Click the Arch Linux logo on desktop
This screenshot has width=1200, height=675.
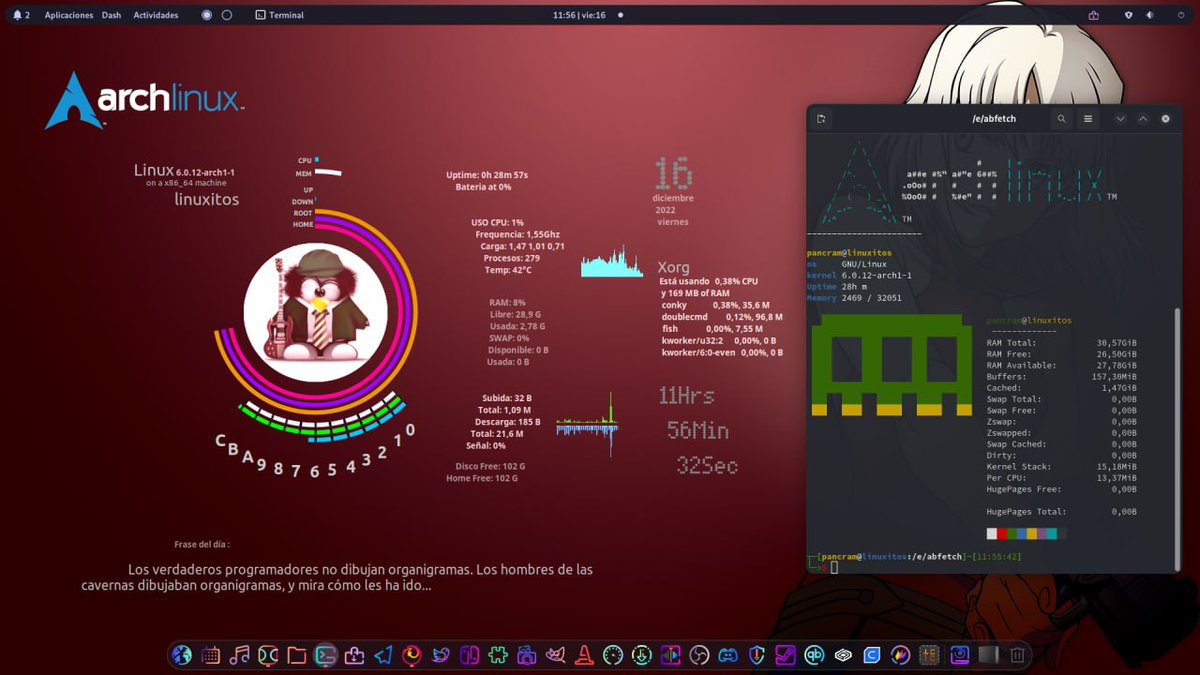point(144,100)
